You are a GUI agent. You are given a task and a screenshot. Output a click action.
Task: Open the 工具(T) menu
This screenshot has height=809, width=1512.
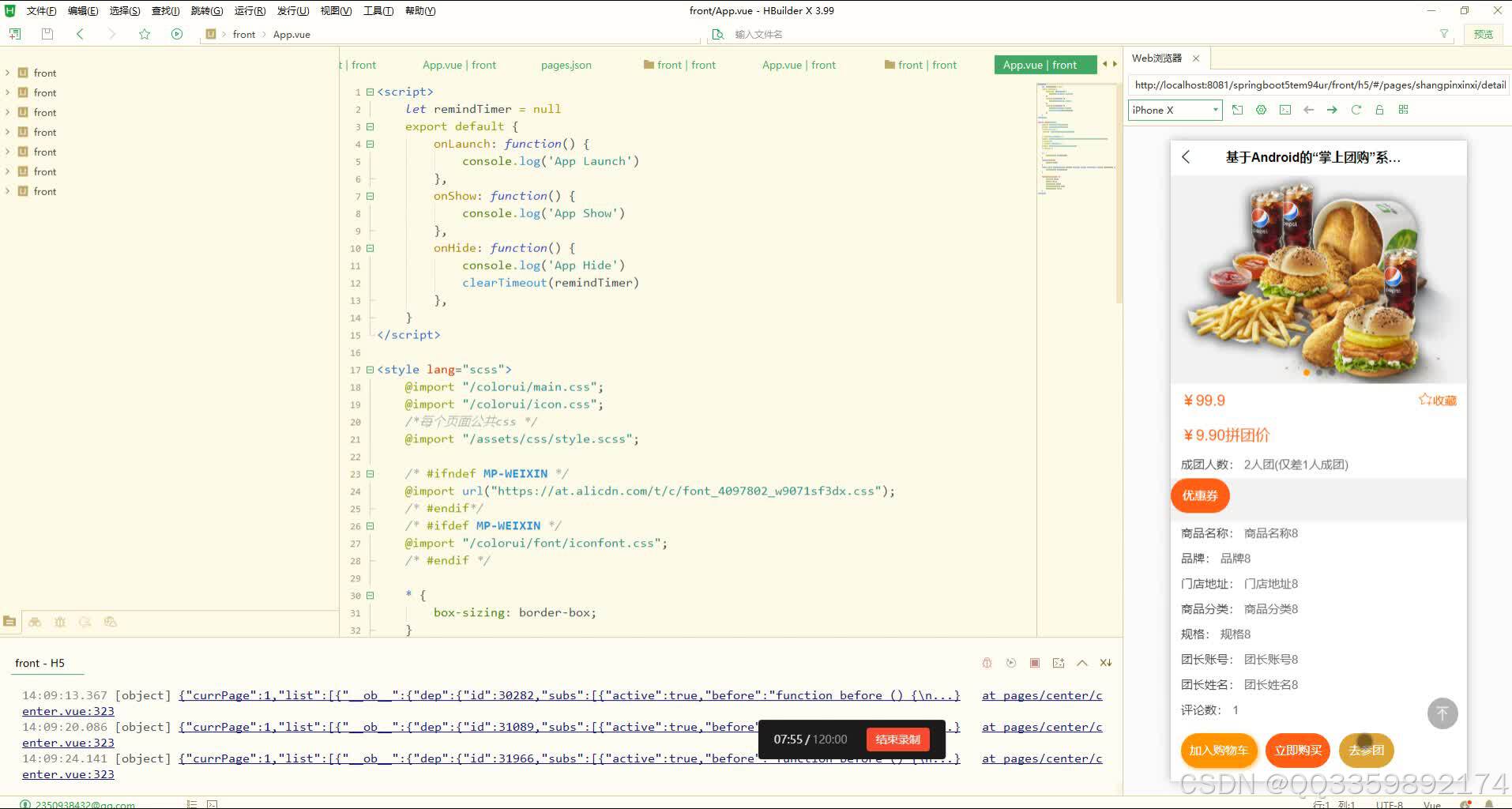click(x=378, y=10)
